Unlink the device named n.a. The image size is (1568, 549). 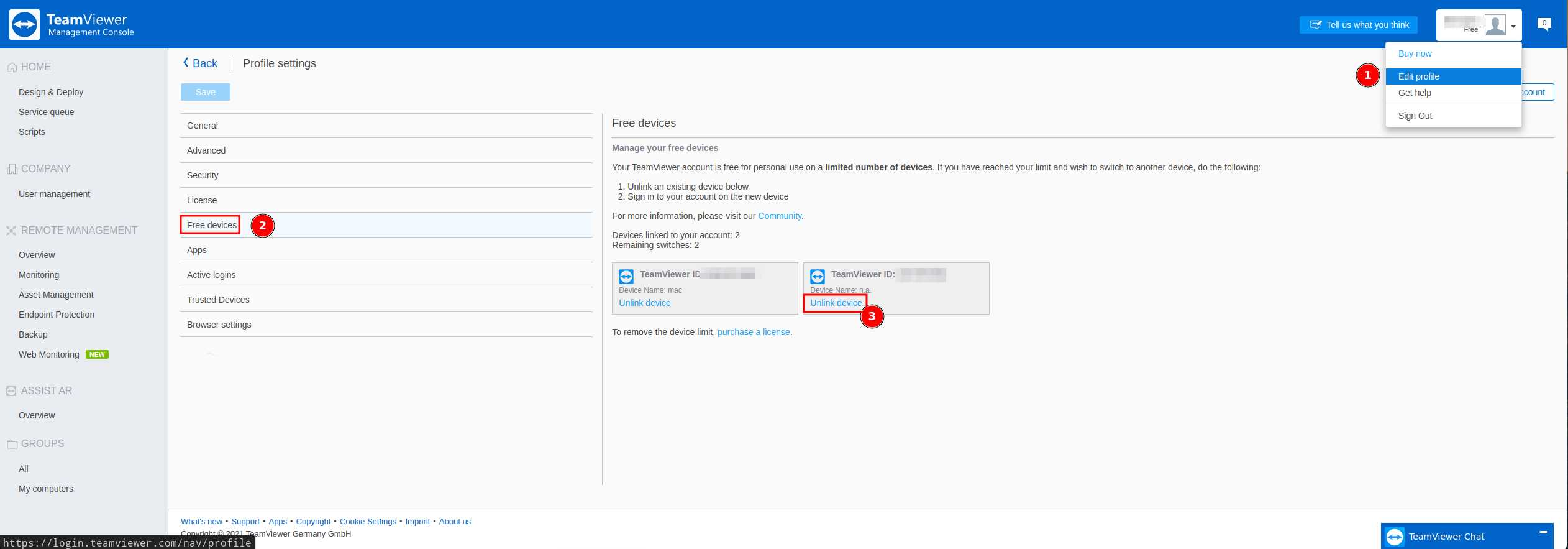836,303
